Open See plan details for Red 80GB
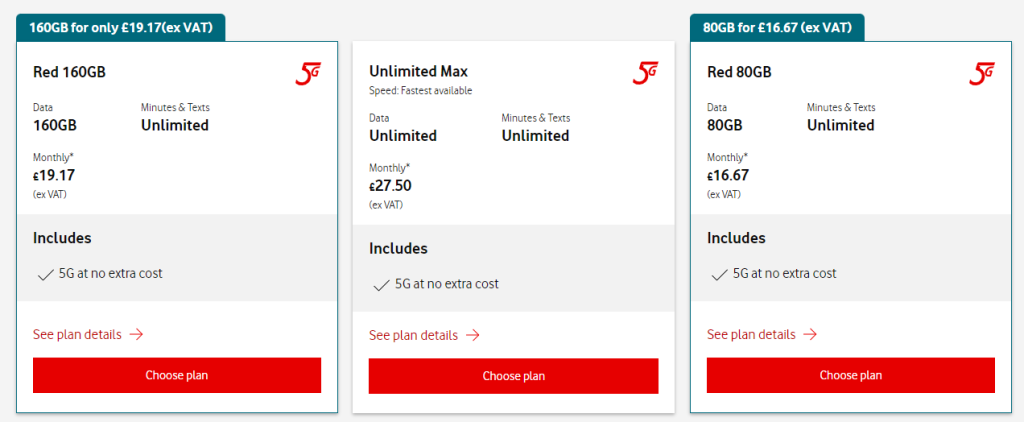The width and height of the screenshot is (1024, 422). coord(751,335)
